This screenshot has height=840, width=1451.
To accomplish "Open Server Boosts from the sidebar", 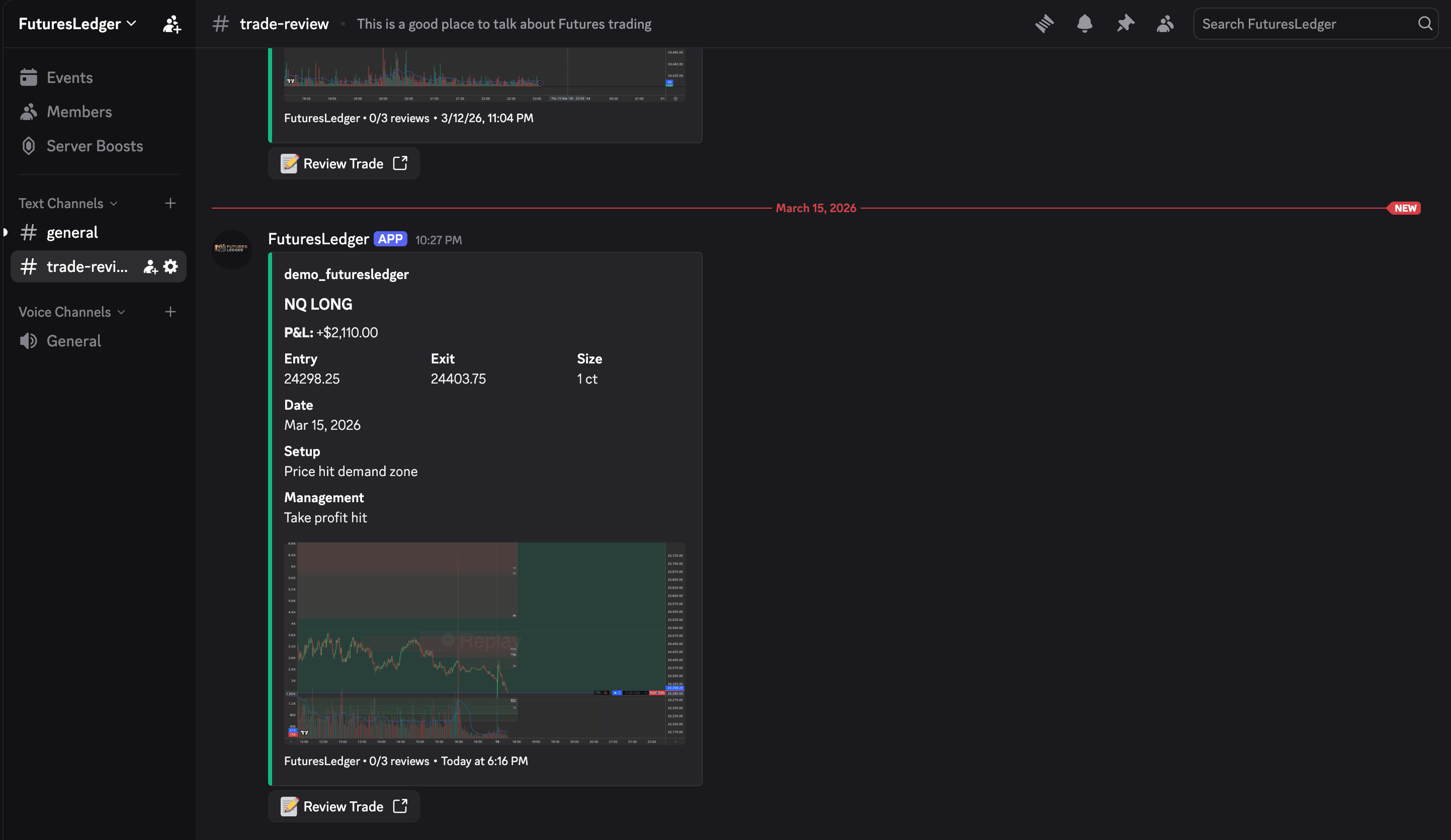I will click(x=94, y=146).
